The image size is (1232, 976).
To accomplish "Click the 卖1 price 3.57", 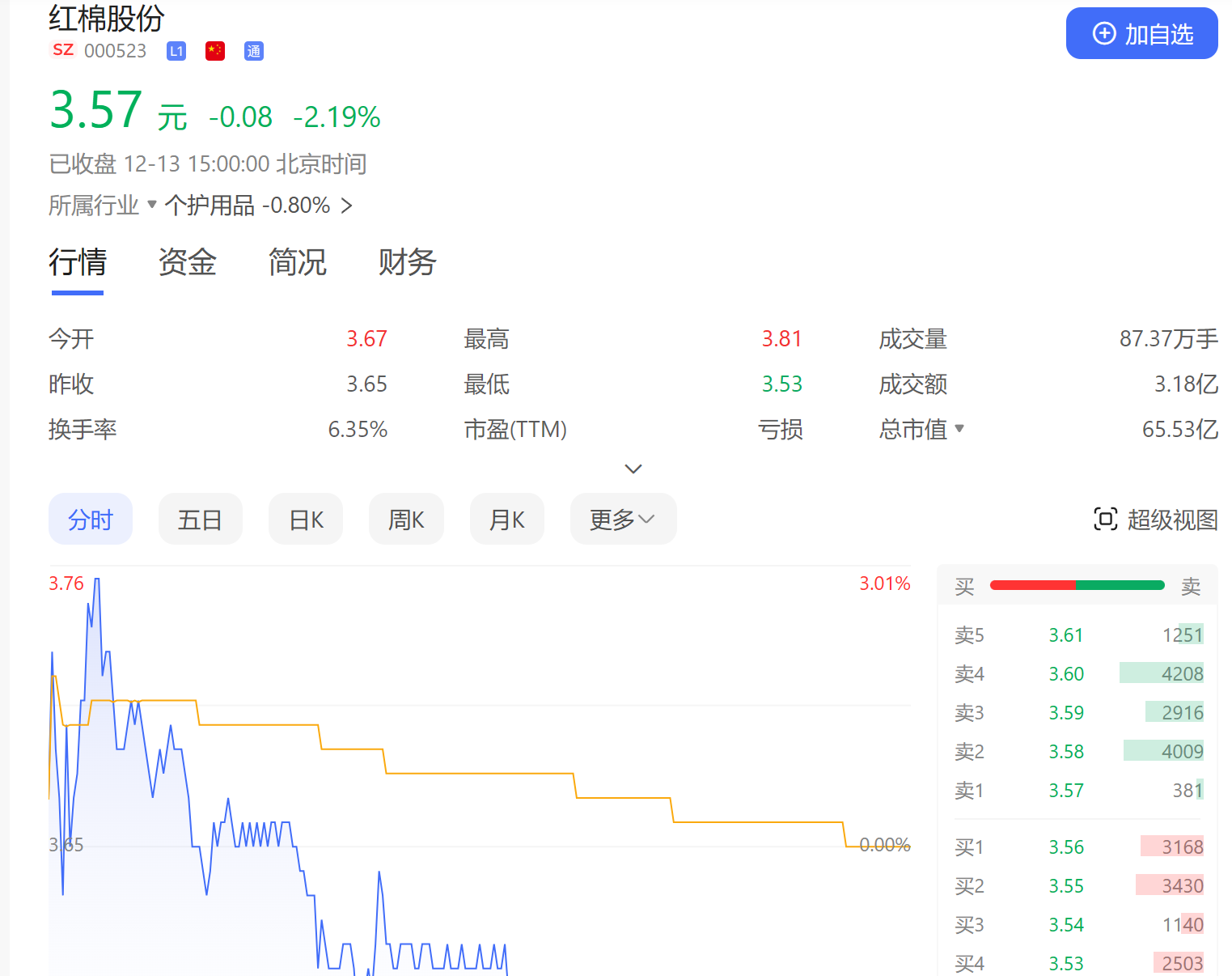I will pyautogui.click(x=1066, y=791).
